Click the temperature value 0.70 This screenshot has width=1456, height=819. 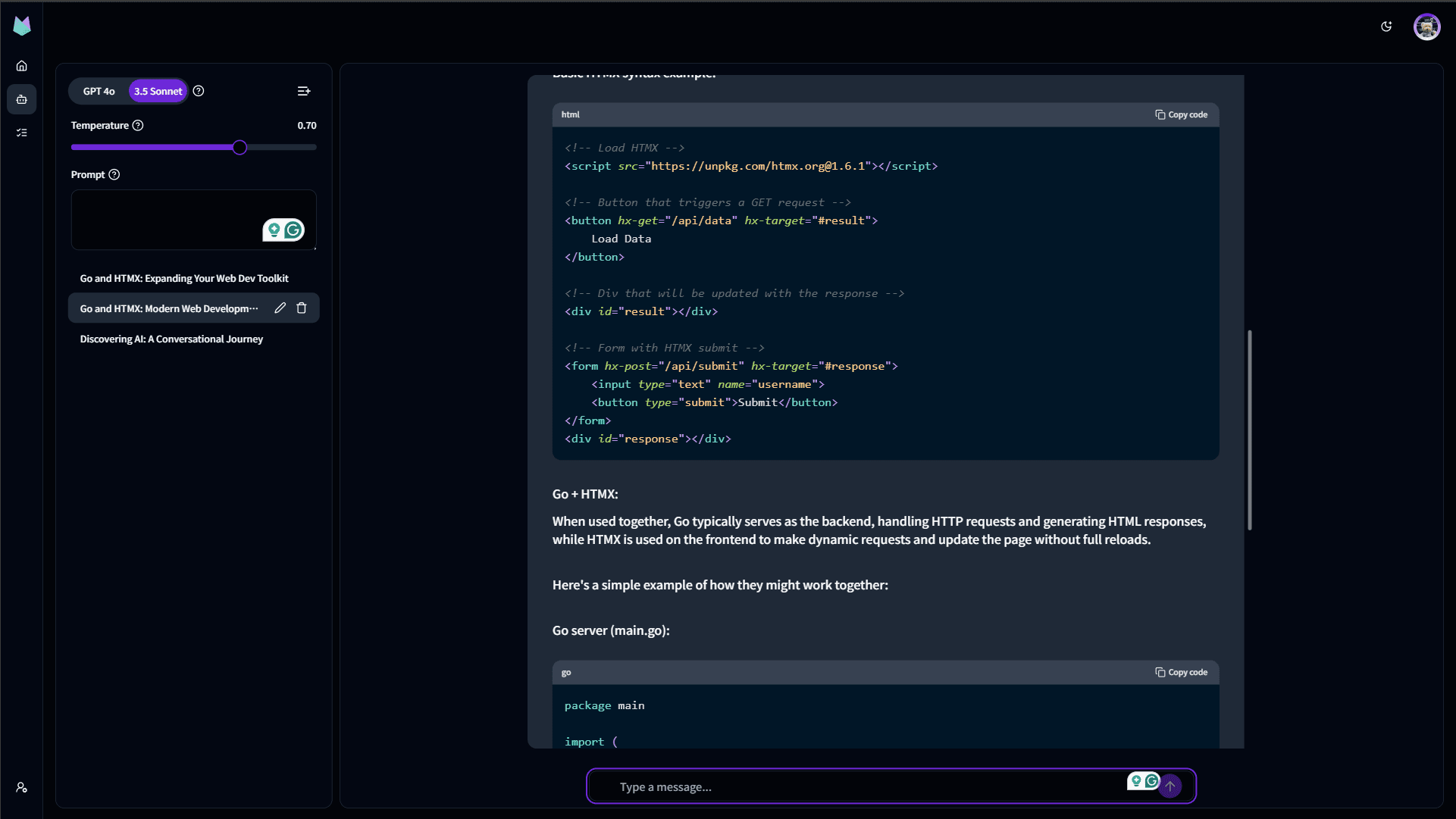pos(307,126)
